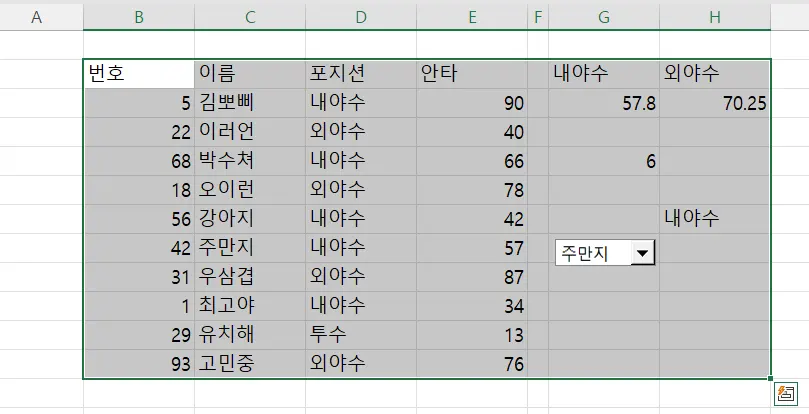Select the number cell showing 5
The width and height of the screenshot is (809, 414).
(x=139, y=103)
